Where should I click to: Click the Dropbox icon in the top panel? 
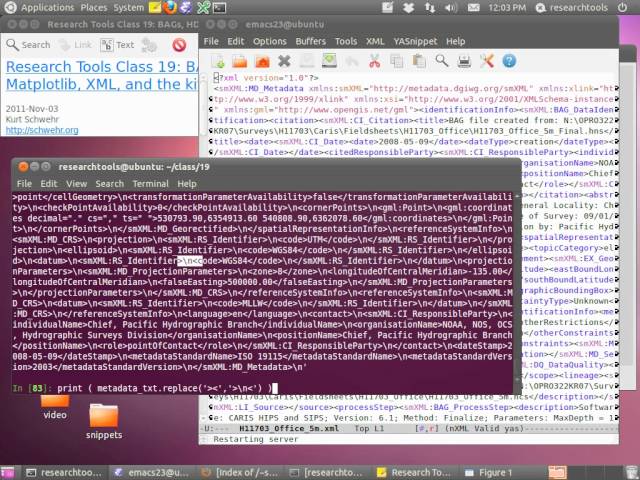tap(409, 7)
